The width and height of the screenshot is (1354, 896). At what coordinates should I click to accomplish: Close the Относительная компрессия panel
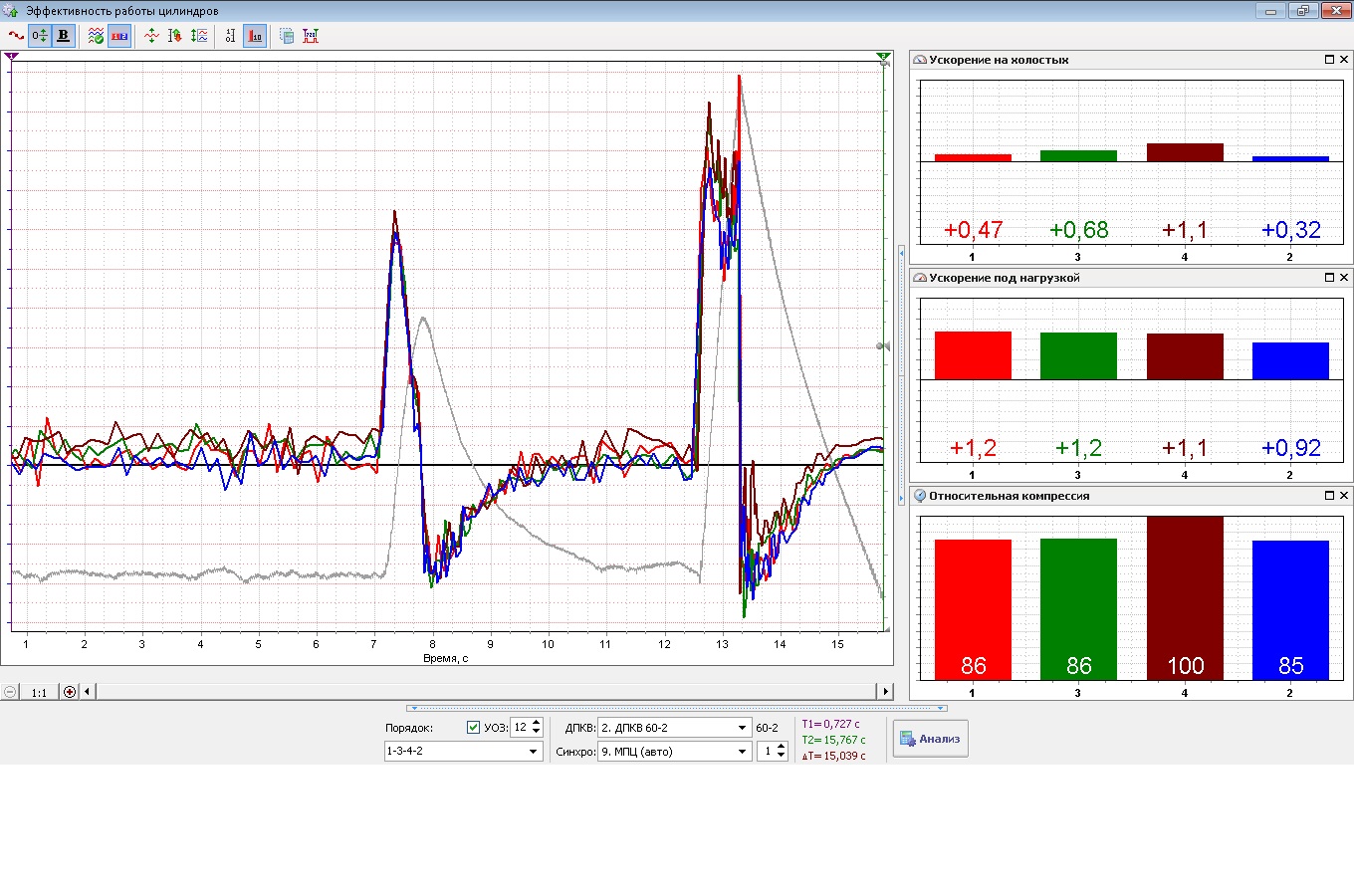pos(1344,496)
